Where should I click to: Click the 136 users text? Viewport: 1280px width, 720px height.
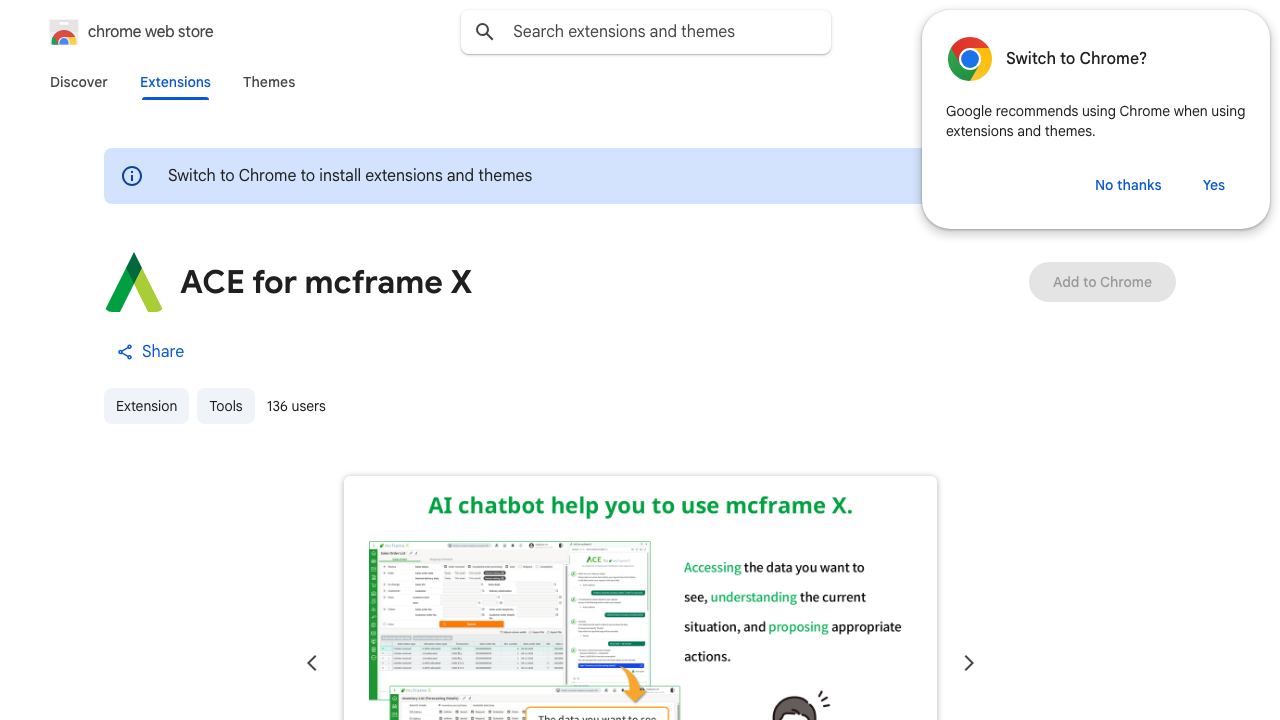tap(296, 406)
